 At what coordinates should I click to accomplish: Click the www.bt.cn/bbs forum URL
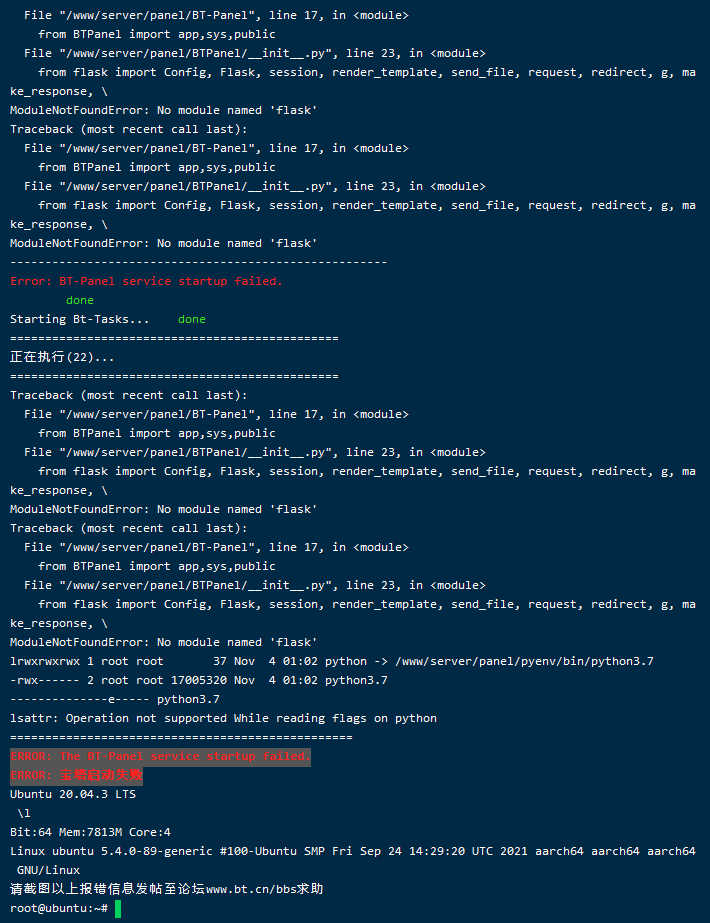[x=251, y=889]
